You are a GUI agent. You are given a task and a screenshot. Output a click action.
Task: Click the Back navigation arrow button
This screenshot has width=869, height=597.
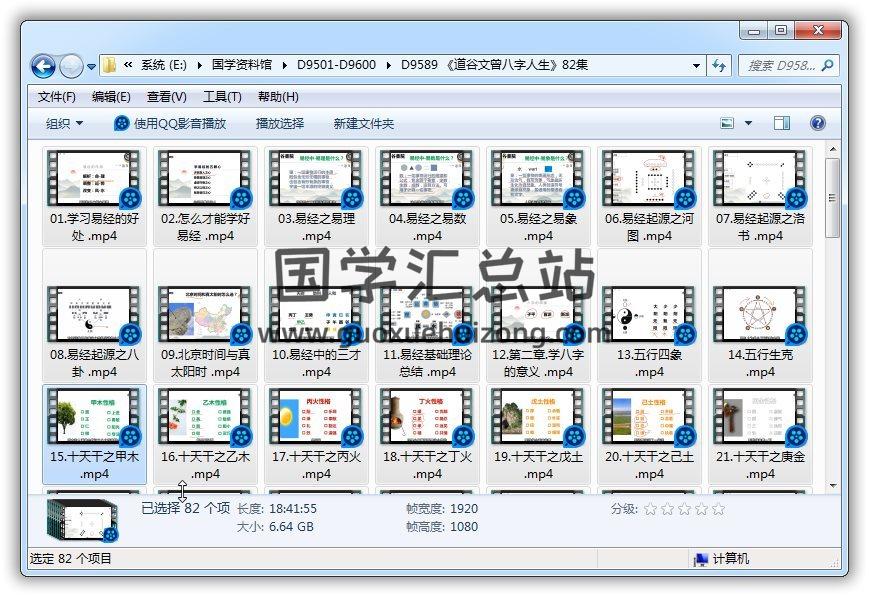point(43,67)
